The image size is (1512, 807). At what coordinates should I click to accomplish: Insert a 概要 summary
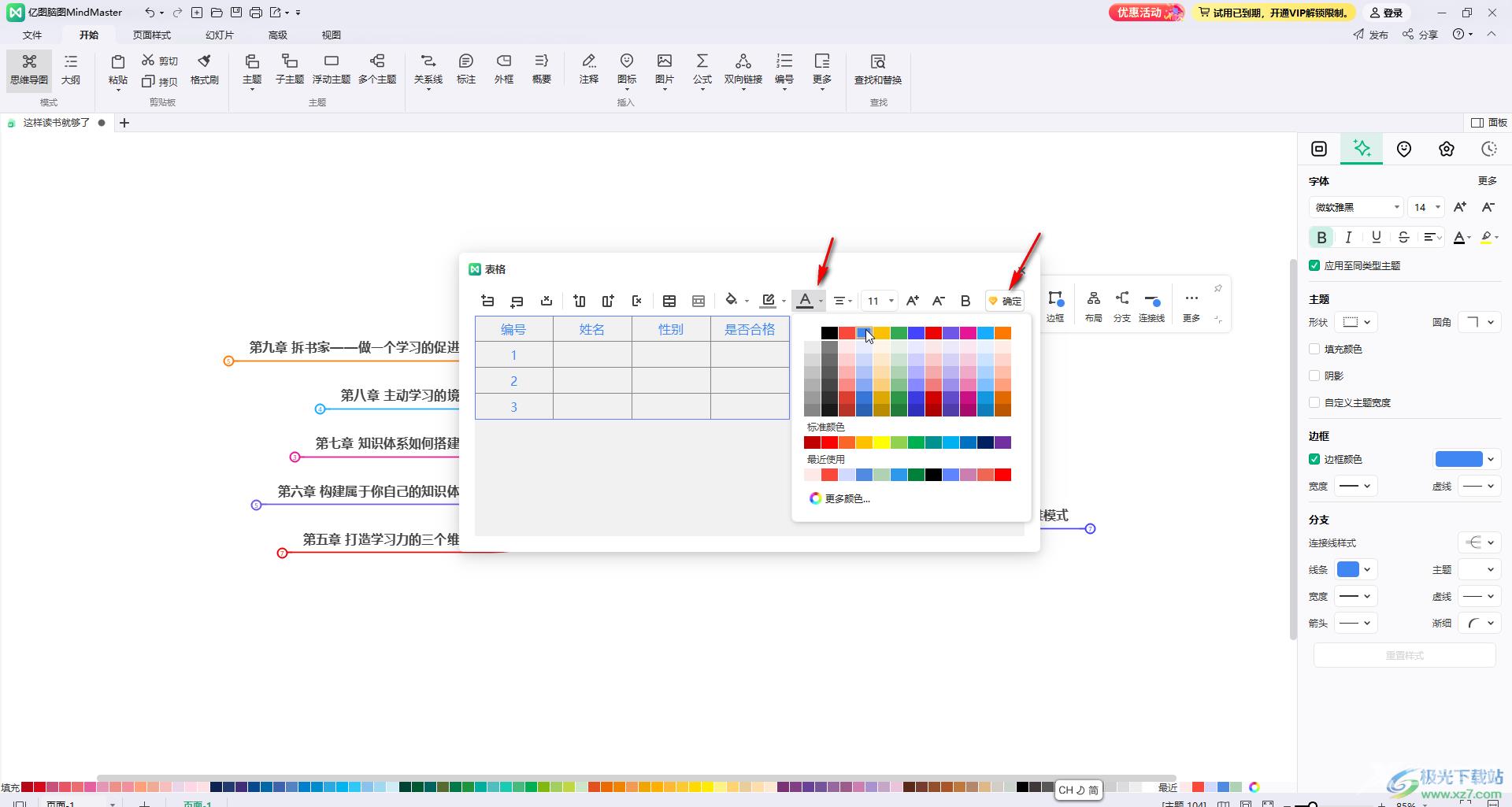coord(542,69)
